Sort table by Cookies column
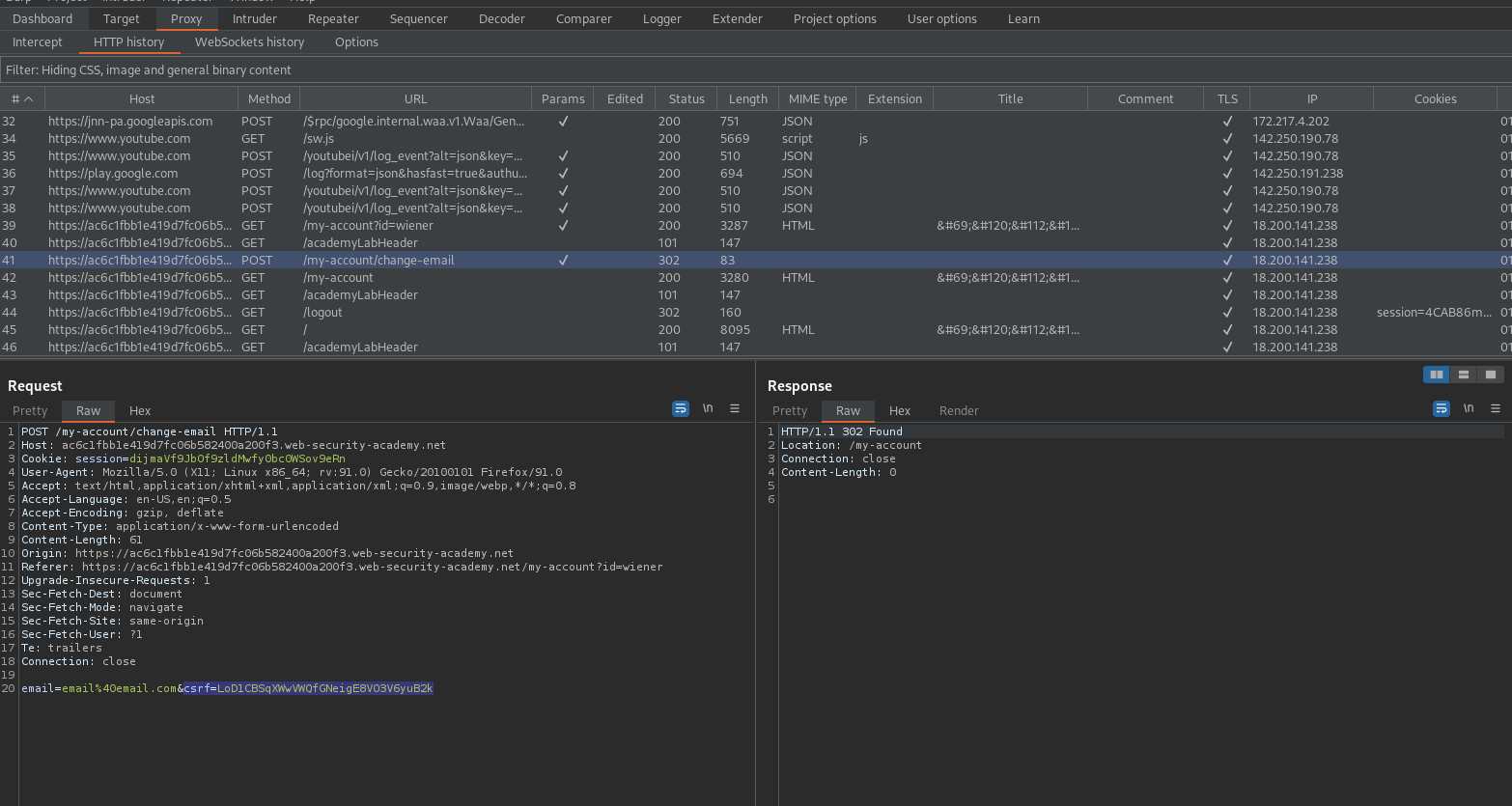This screenshot has width=1512, height=806. (1436, 98)
